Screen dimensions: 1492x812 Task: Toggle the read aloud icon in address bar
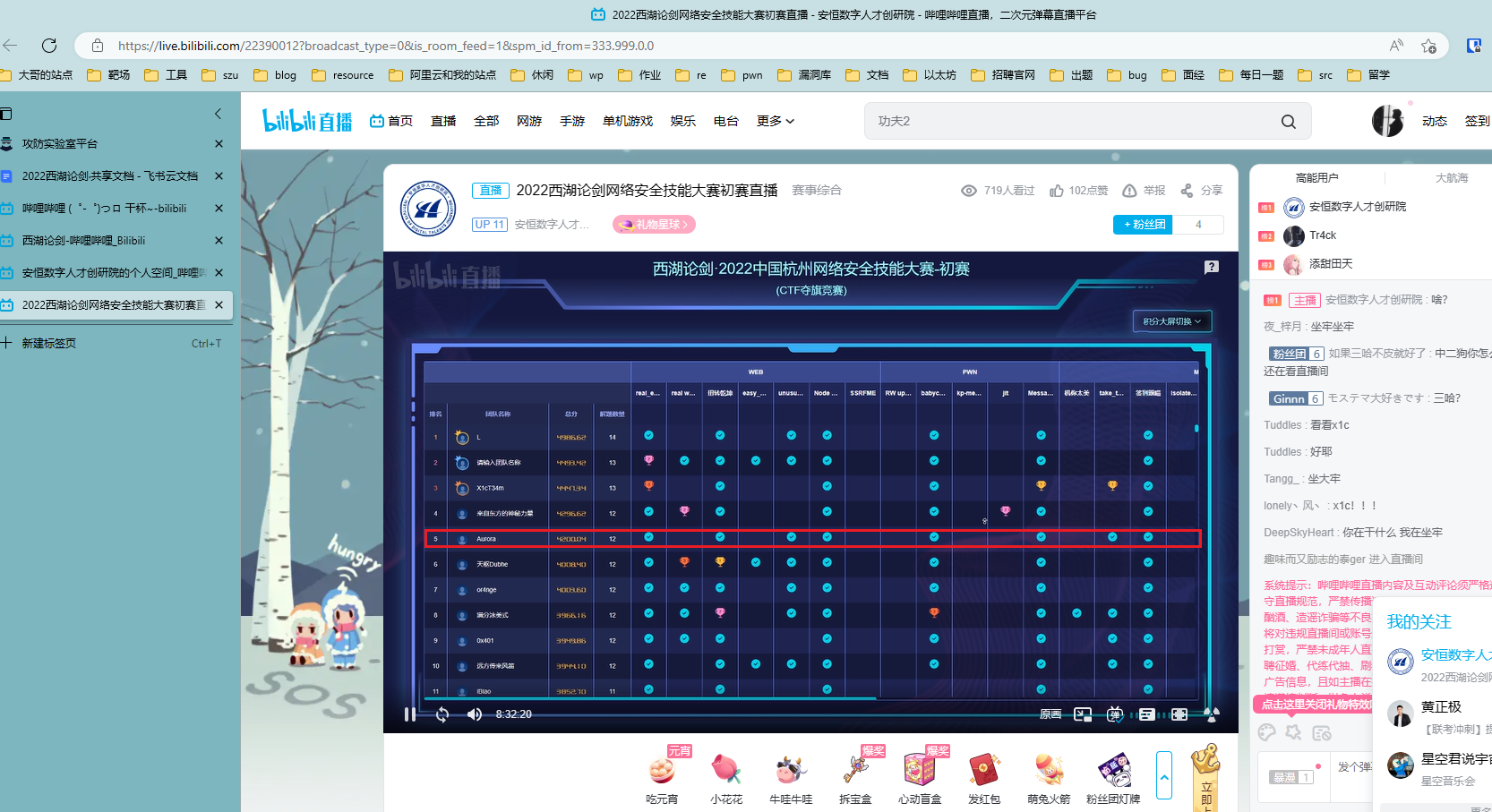[1396, 46]
